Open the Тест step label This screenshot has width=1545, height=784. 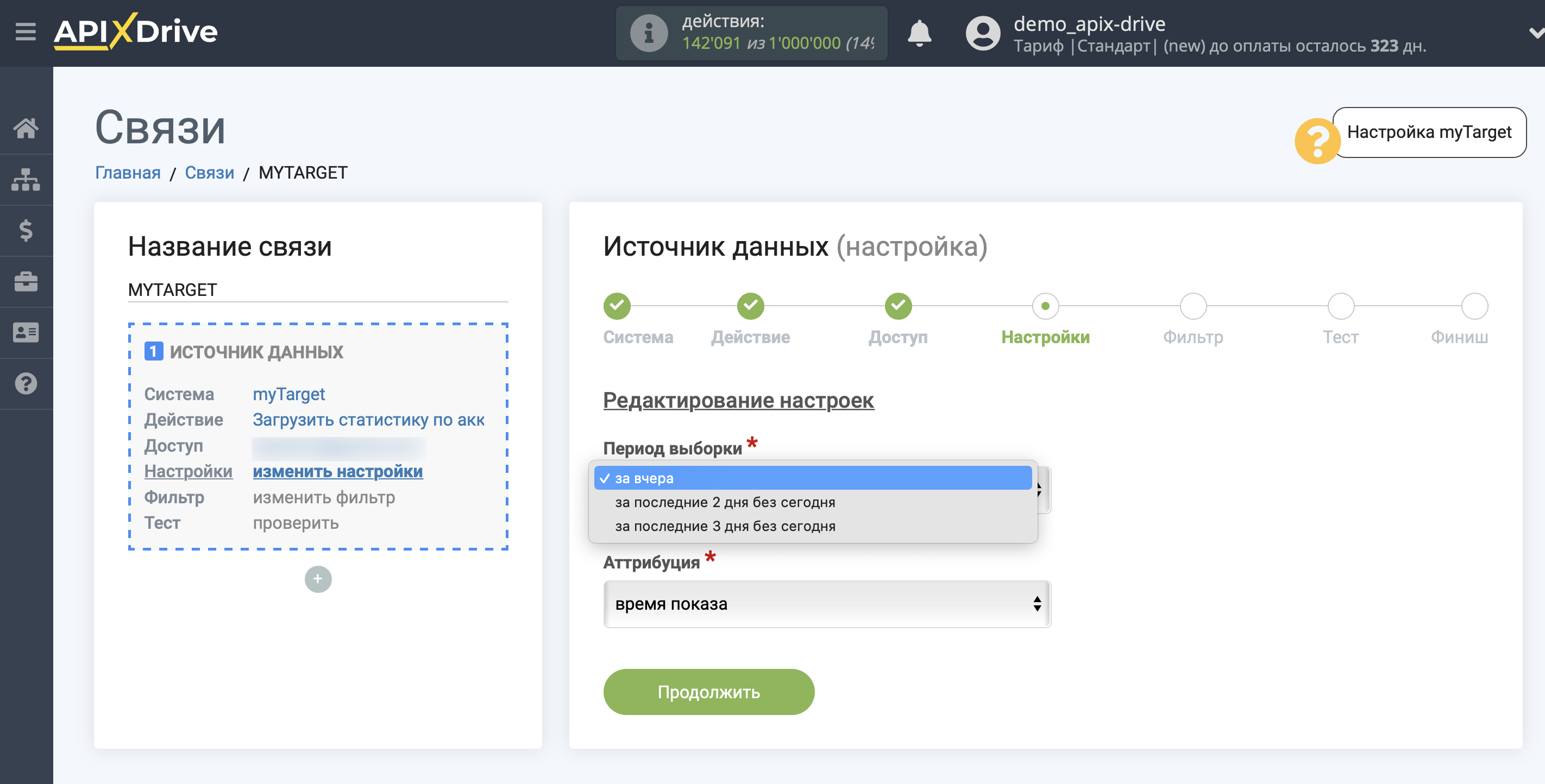[1341, 338]
